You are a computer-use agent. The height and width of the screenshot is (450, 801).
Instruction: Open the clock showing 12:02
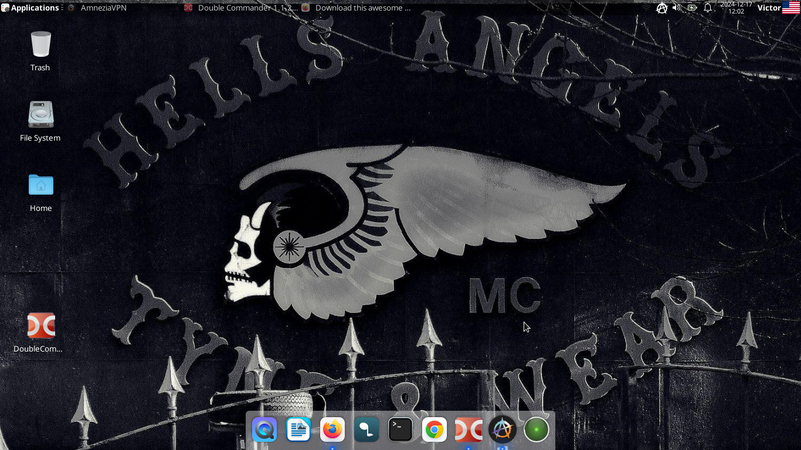click(736, 8)
